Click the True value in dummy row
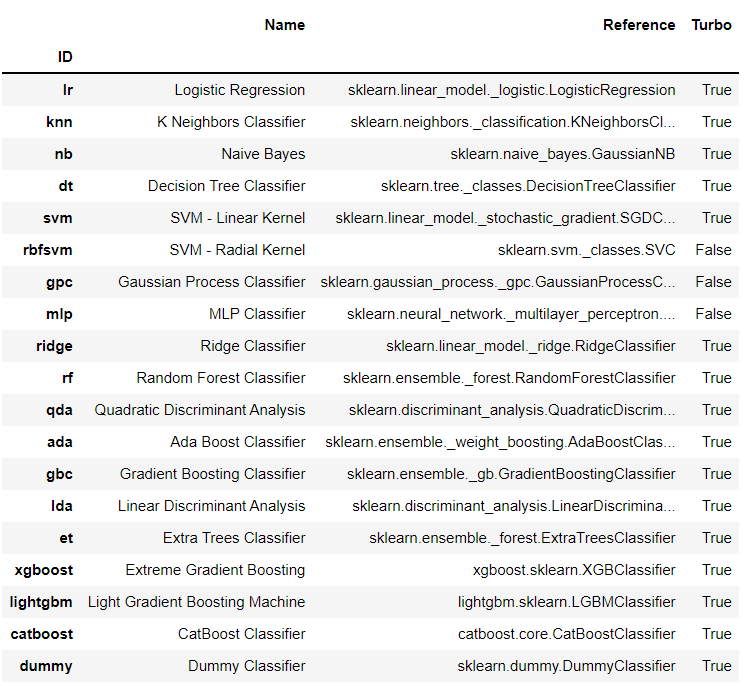The width and height of the screenshot is (746, 686). click(717, 666)
